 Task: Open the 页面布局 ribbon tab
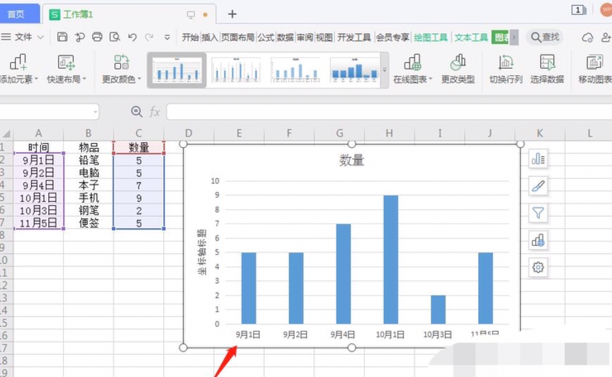(238, 37)
